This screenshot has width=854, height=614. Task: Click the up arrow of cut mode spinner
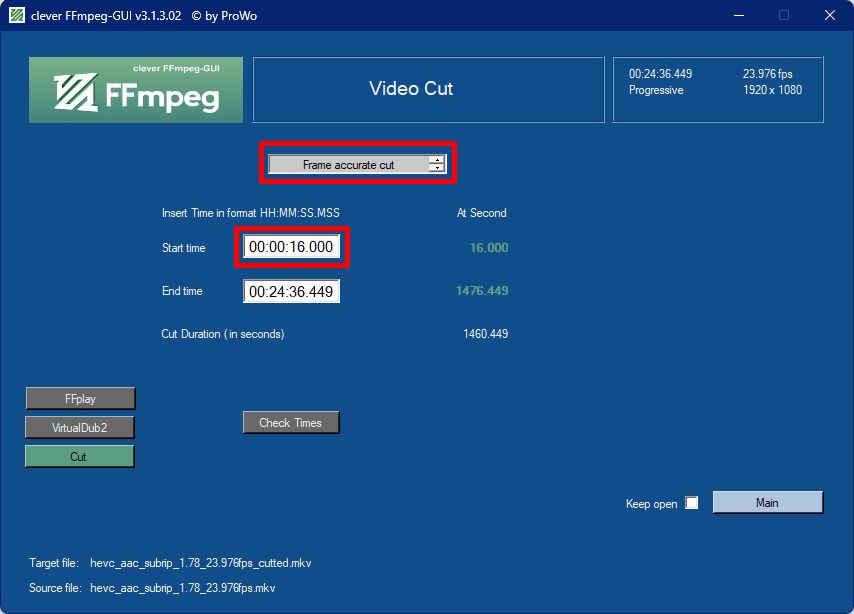click(x=437, y=160)
